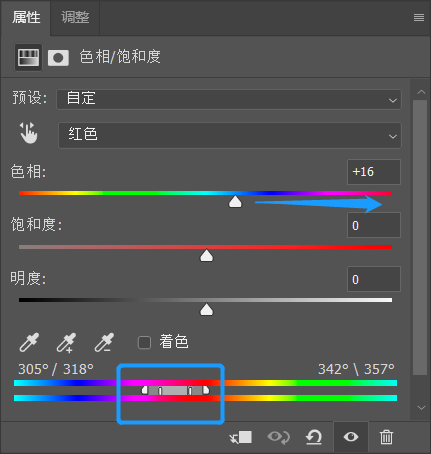Open the panel flyout menu
The height and width of the screenshot is (454, 431).
point(419,17)
